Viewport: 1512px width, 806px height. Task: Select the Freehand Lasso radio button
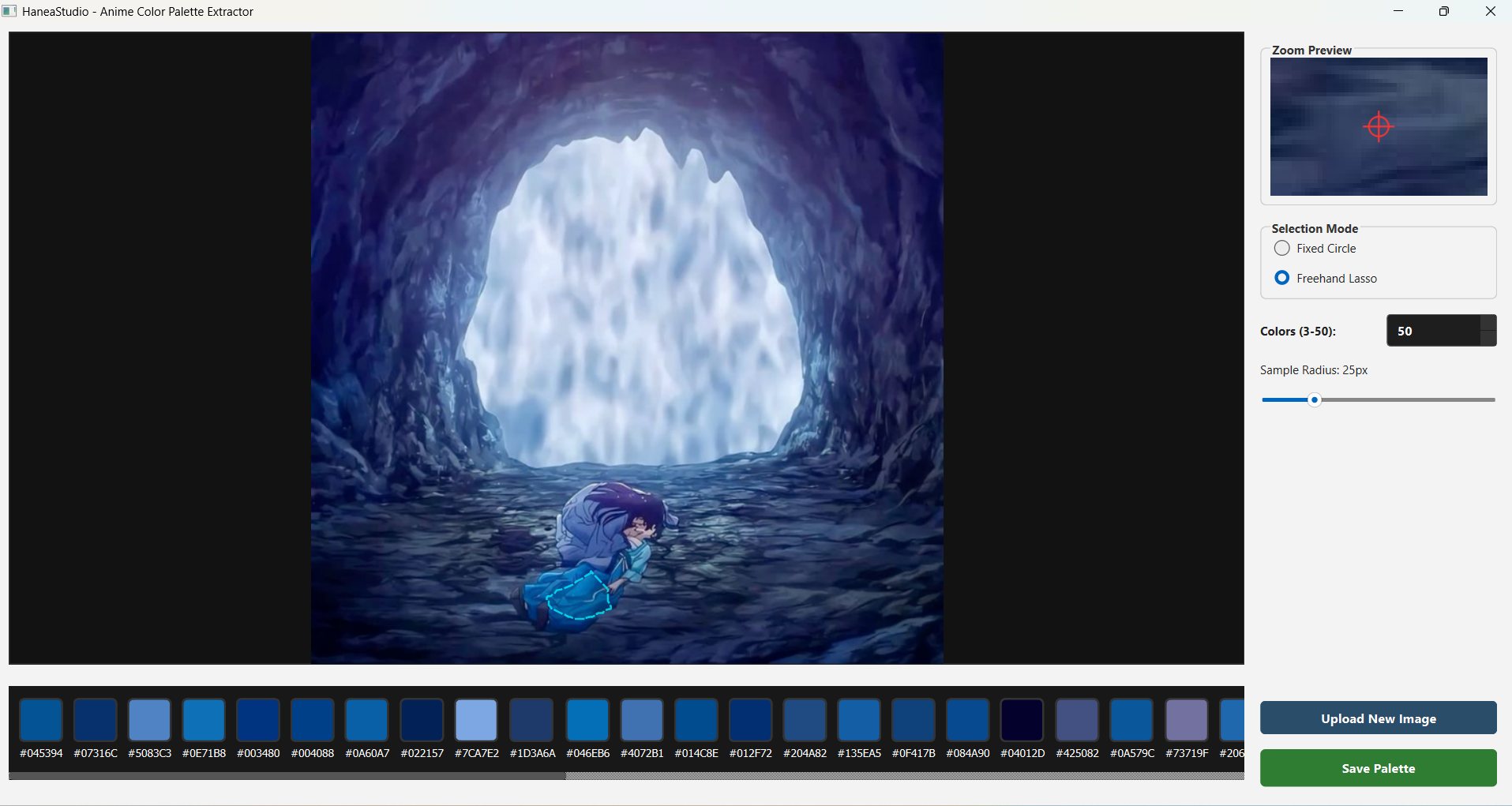point(1282,278)
